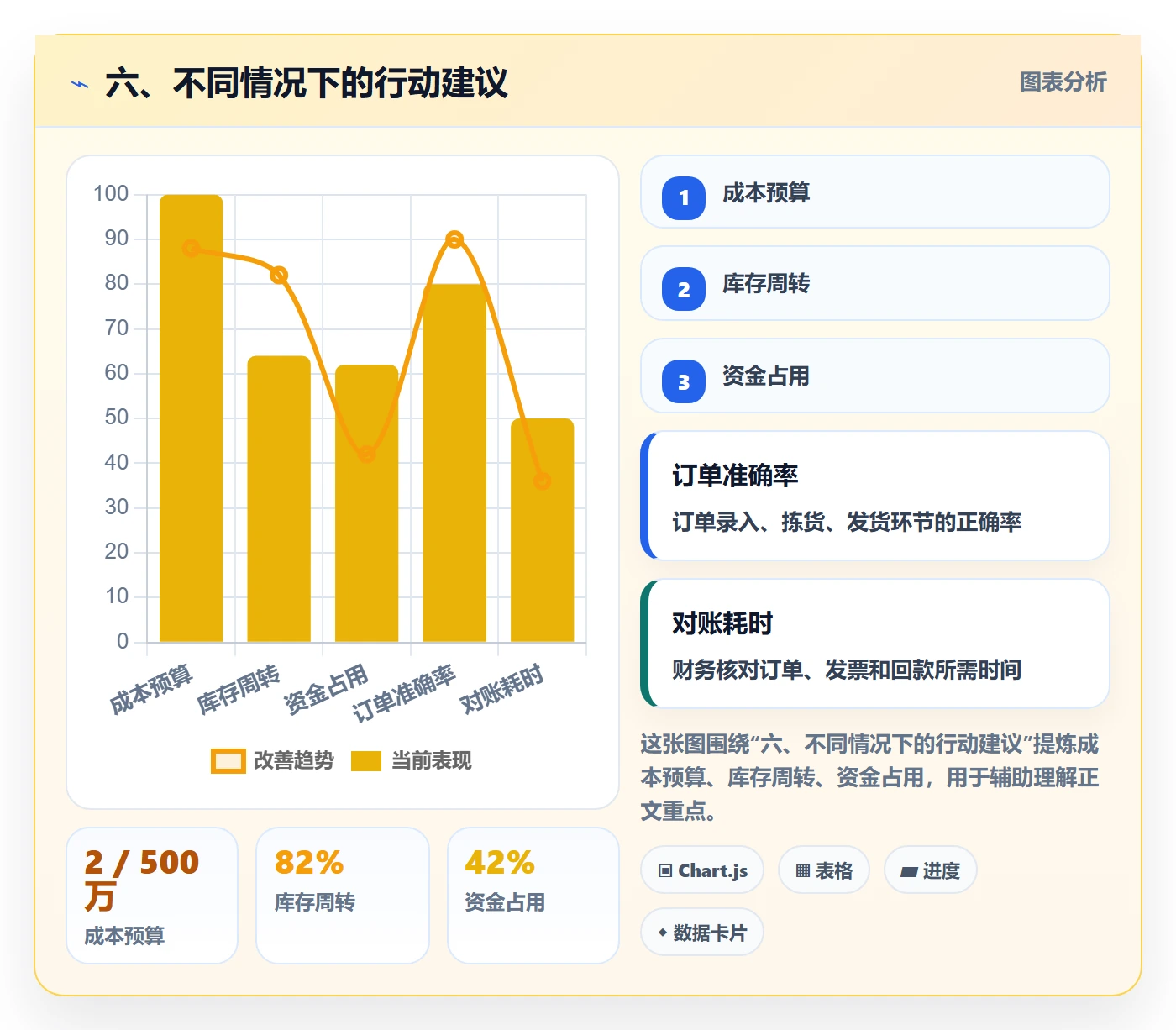Click the blue number 3 badge

684,381
